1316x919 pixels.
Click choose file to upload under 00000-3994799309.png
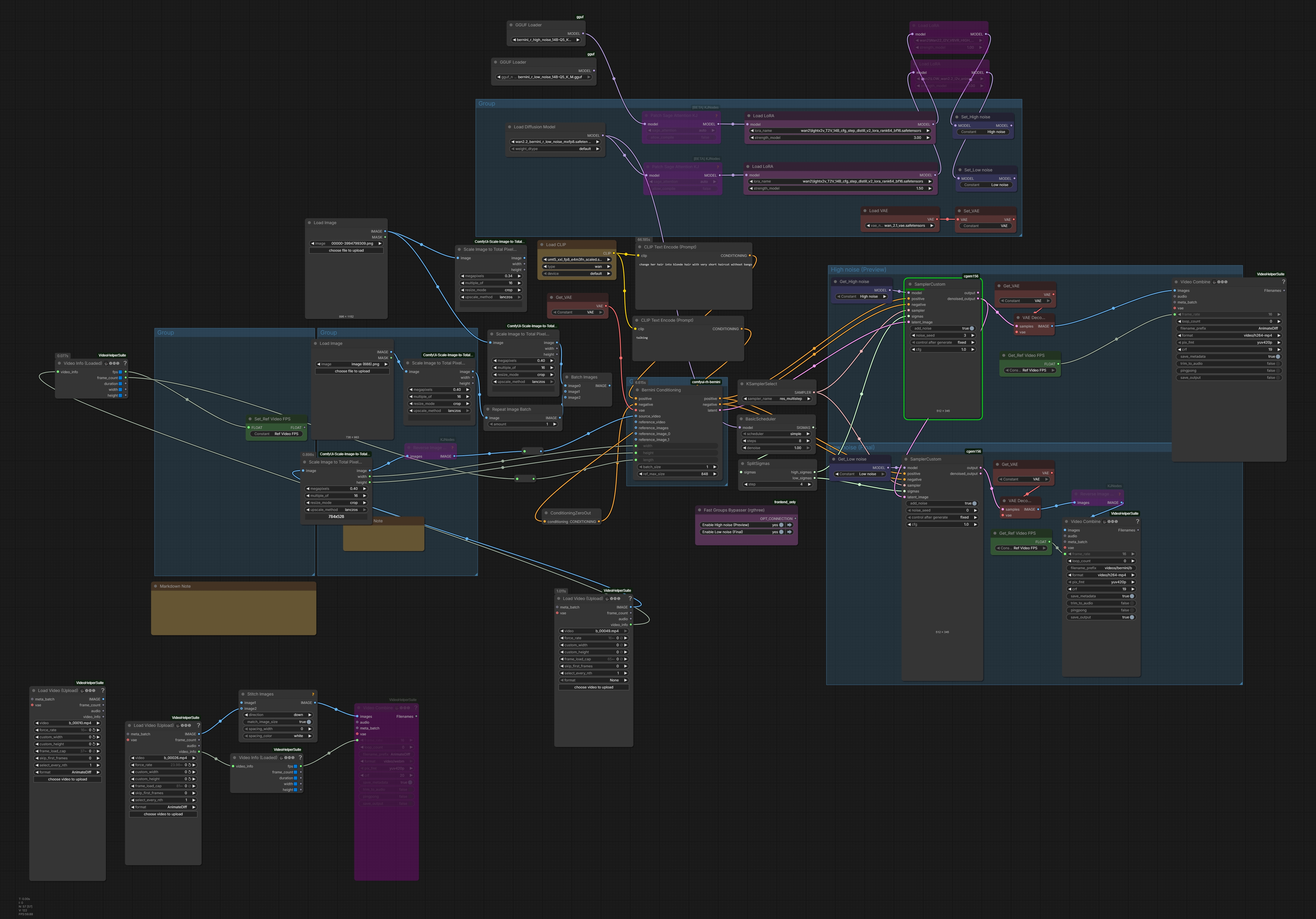click(x=346, y=250)
